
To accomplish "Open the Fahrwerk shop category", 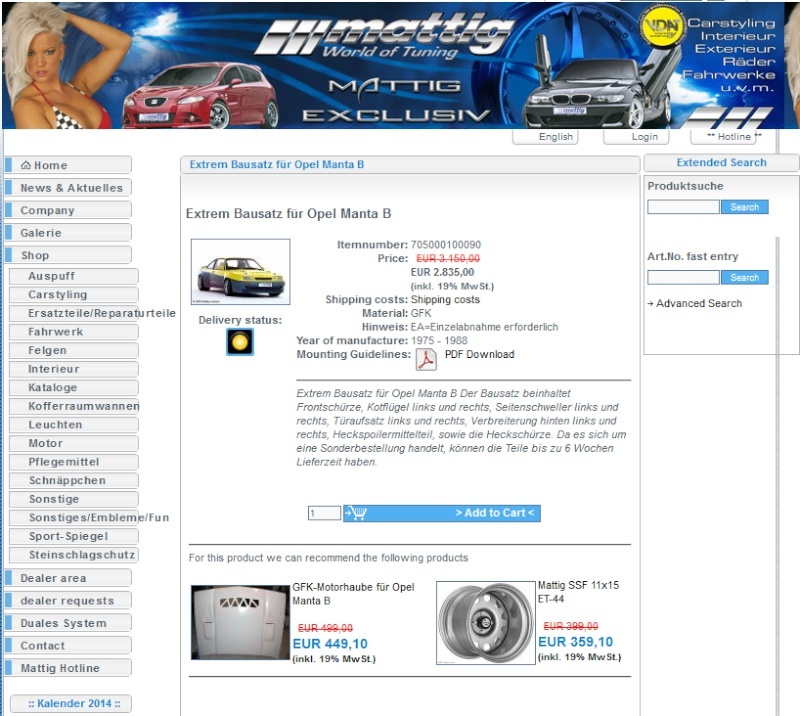I will (73, 332).
